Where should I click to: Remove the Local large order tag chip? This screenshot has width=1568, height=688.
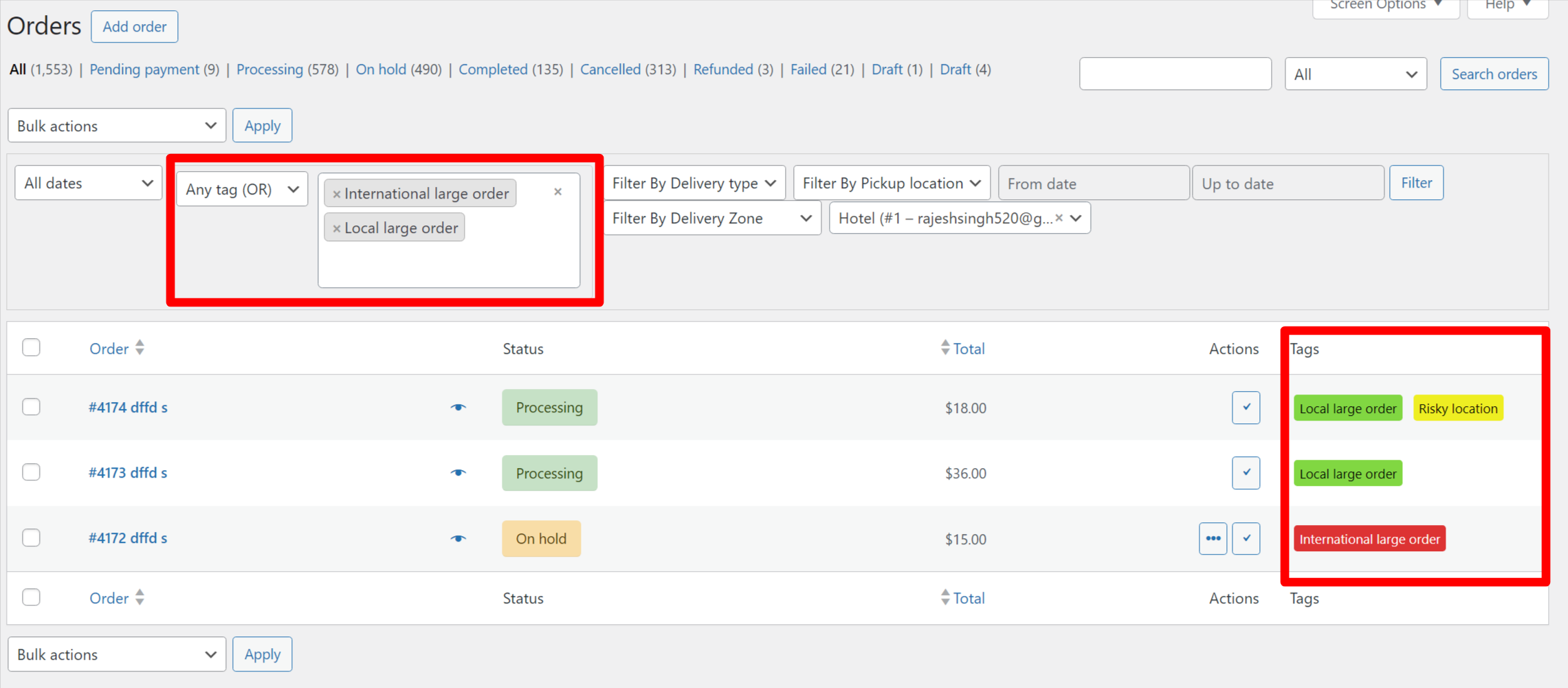[x=336, y=229]
